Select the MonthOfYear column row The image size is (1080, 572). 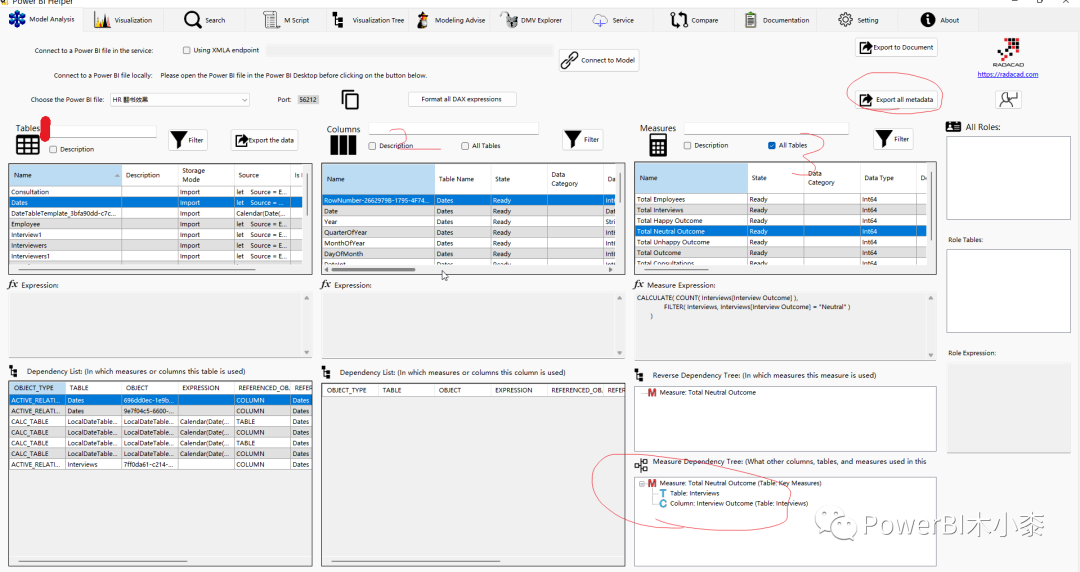tap(470, 243)
